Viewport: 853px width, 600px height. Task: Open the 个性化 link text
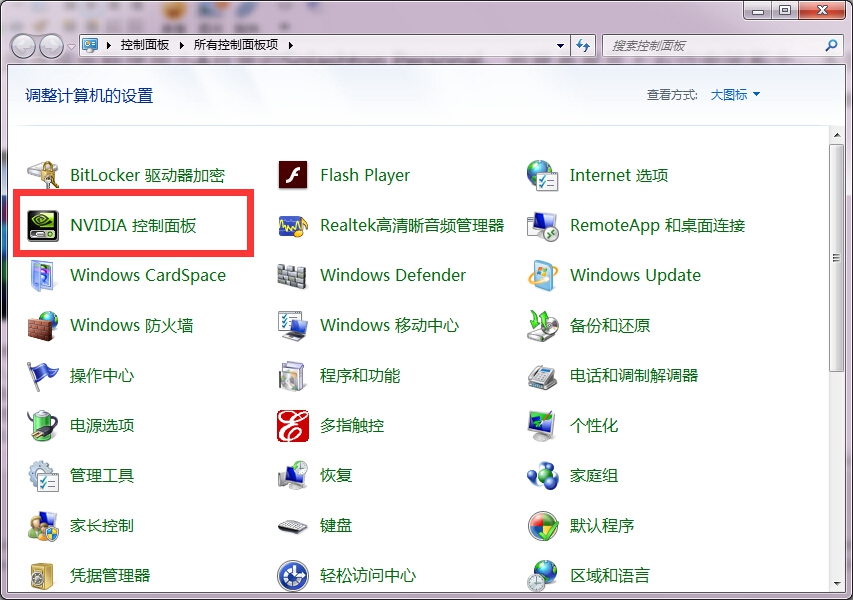pos(594,425)
